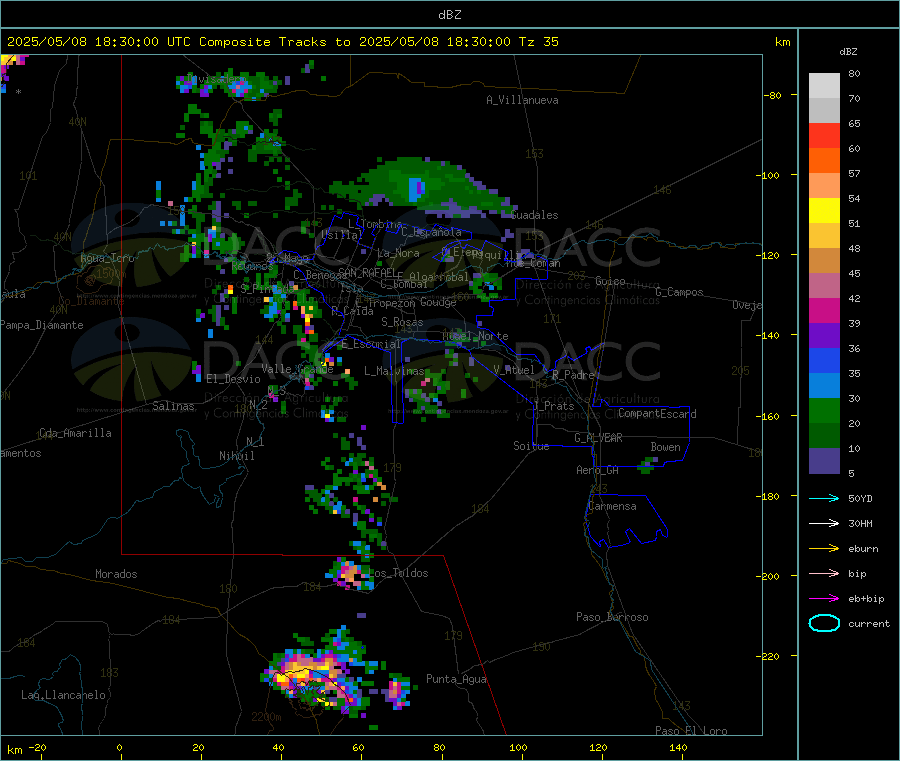Click the R_Padre location label
Image resolution: width=900 pixels, height=761 pixels.
pos(573,375)
